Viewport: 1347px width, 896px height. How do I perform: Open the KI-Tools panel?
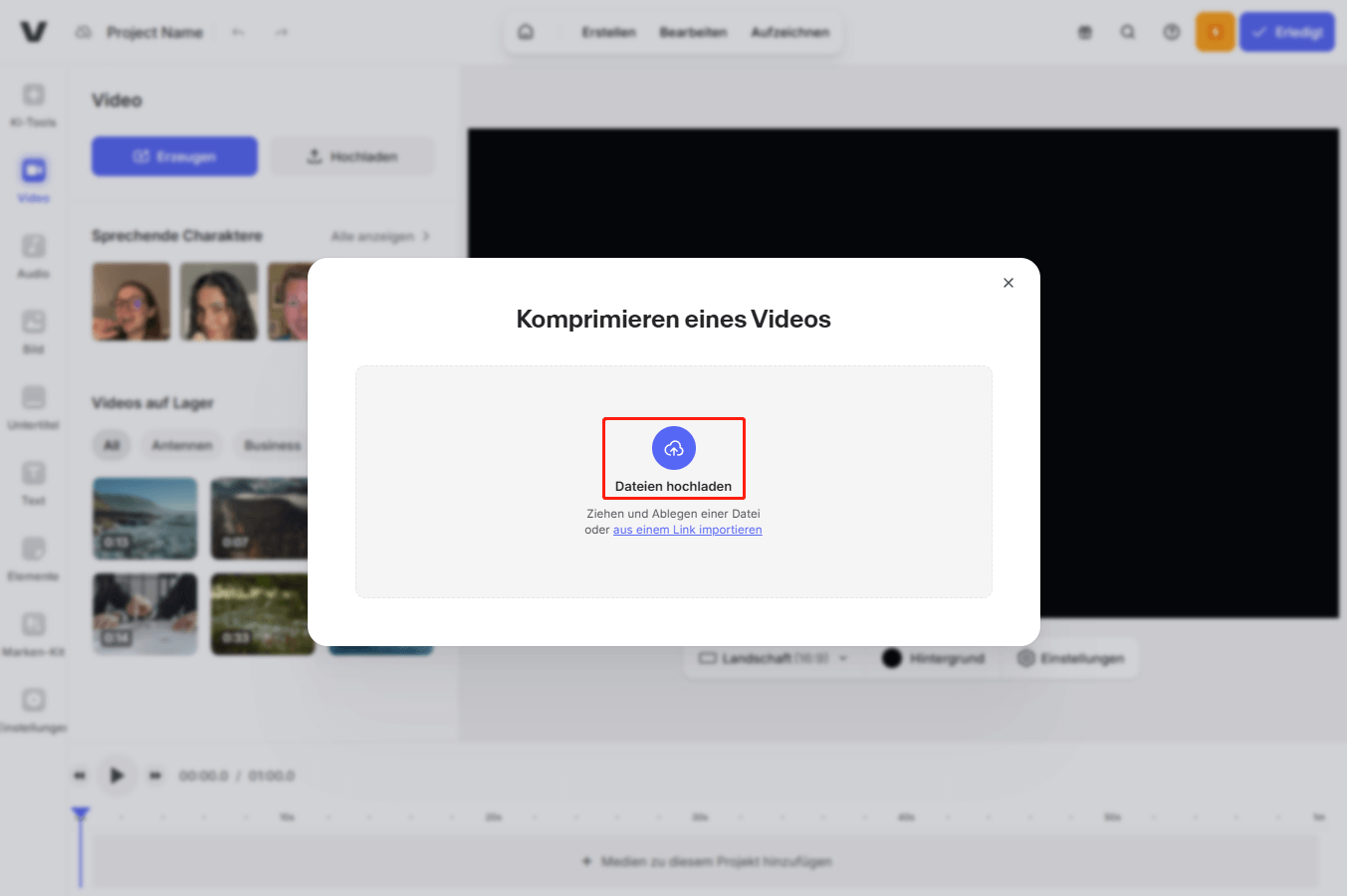click(33, 104)
